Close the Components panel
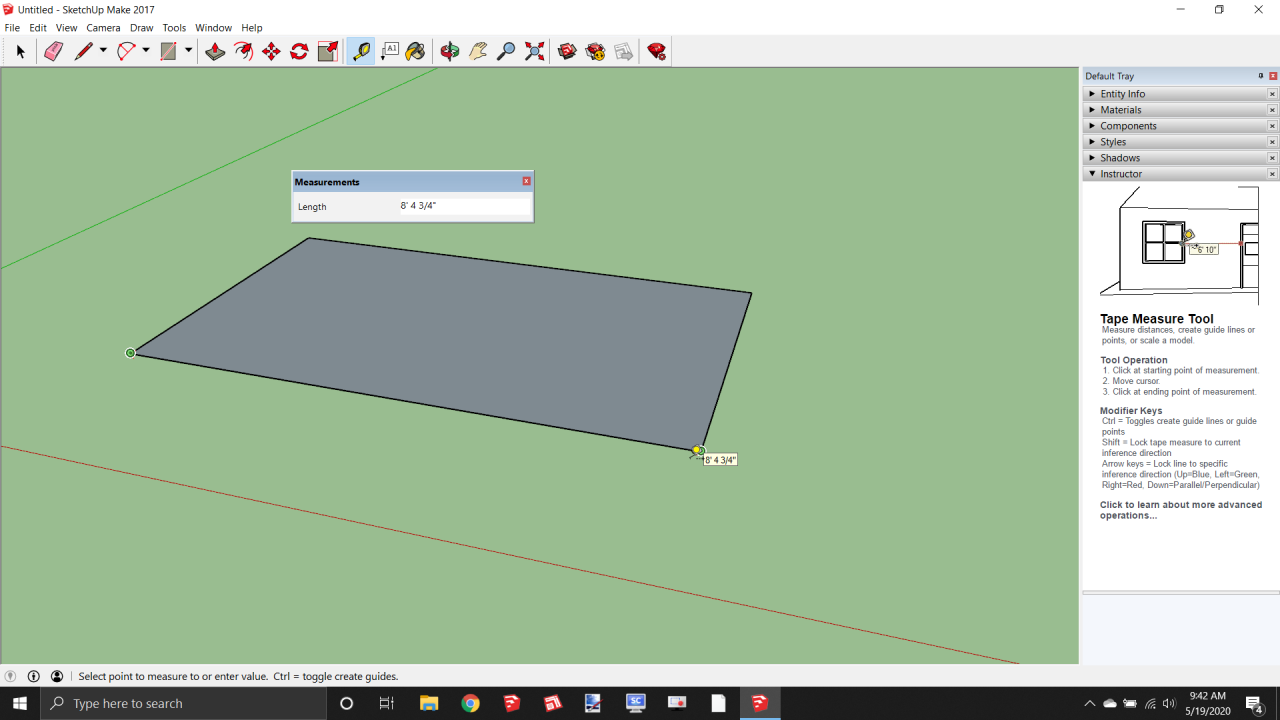Viewport: 1280px width, 720px height. coord(1273,126)
